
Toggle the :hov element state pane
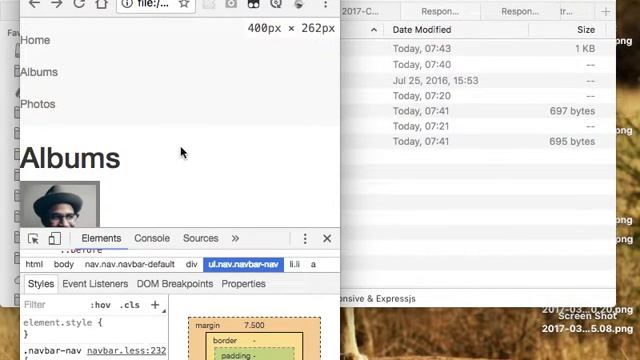tap(100, 305)
